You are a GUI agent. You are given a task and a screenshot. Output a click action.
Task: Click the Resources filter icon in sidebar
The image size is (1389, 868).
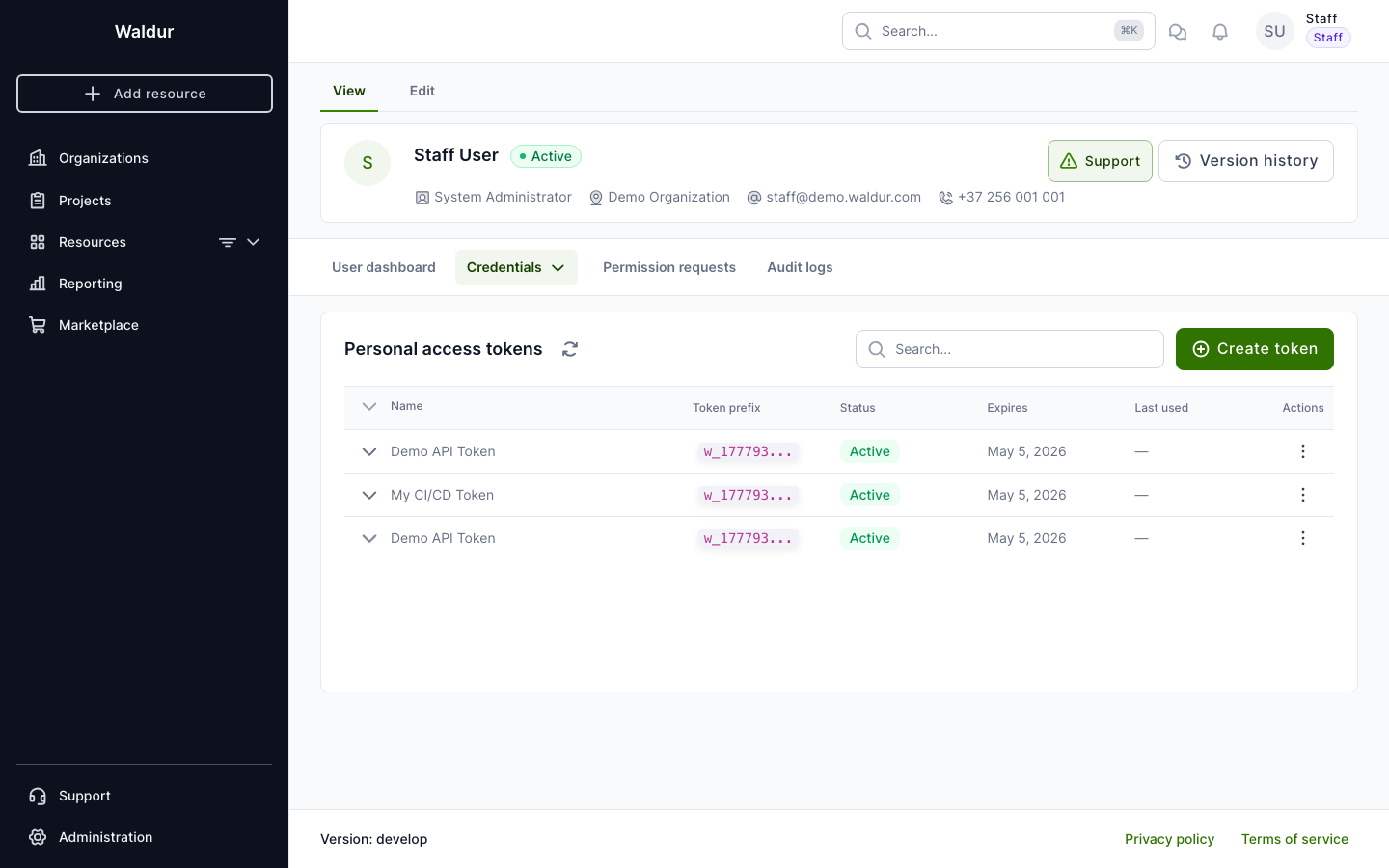point(228,242)
